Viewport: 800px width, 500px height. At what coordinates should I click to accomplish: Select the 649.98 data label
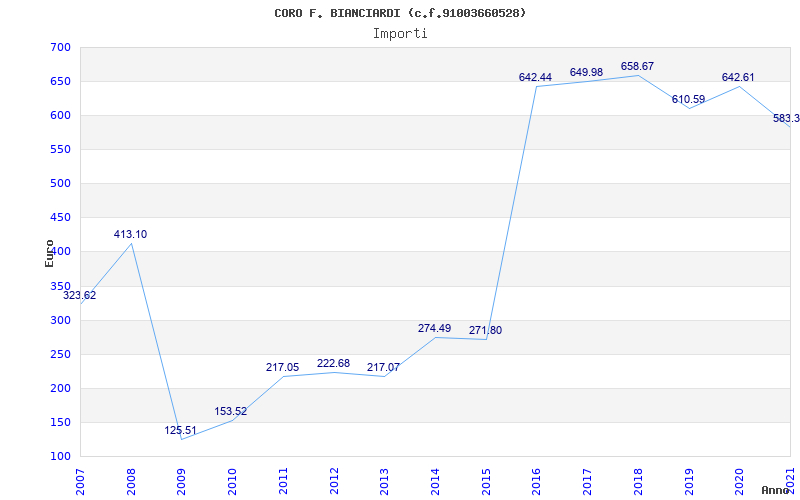click(x=586, y=72)
